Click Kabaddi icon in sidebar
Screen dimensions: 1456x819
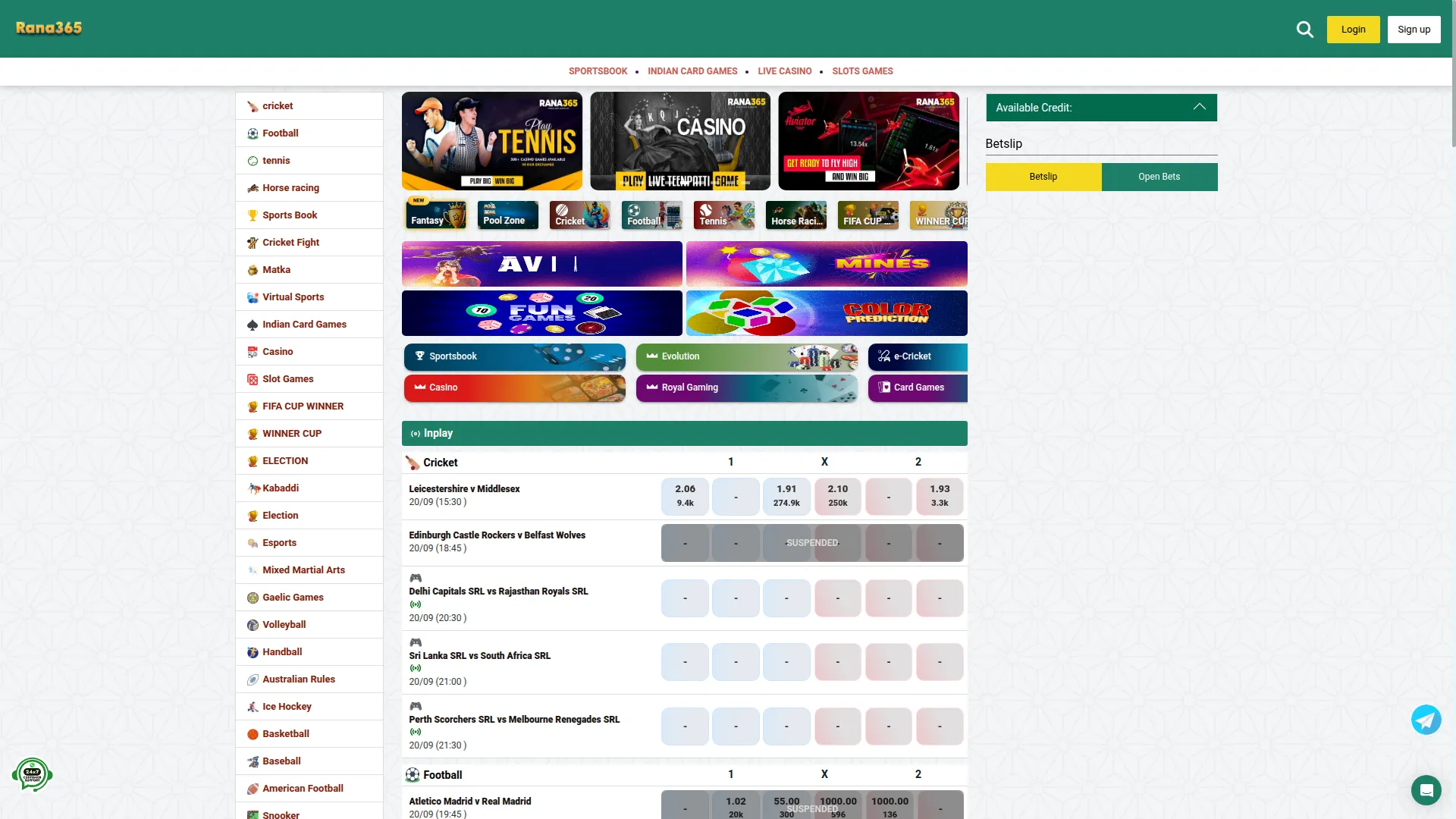click(253, 488)
